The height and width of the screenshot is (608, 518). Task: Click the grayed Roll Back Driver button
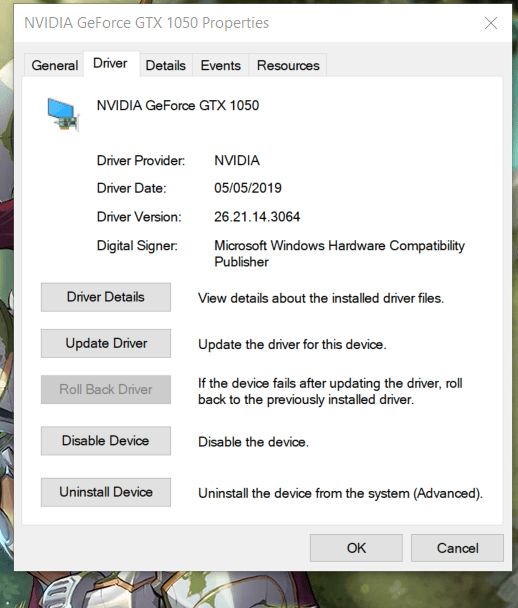point(106,389)
